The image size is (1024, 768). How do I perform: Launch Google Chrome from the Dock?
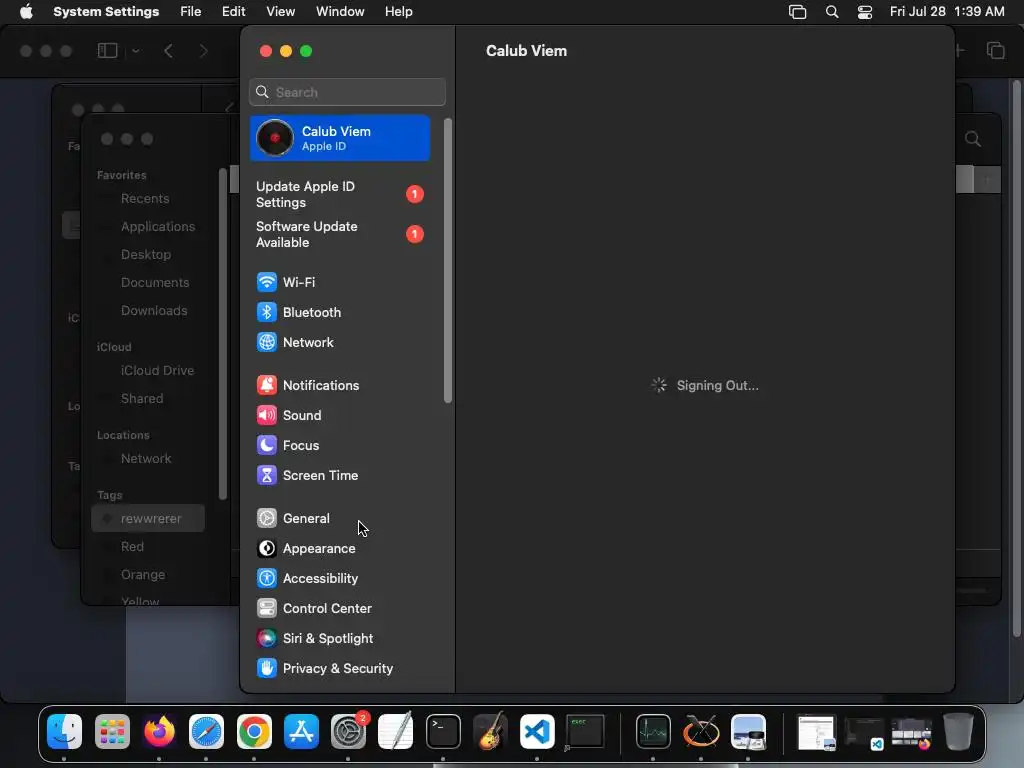(x=254, y=731)
